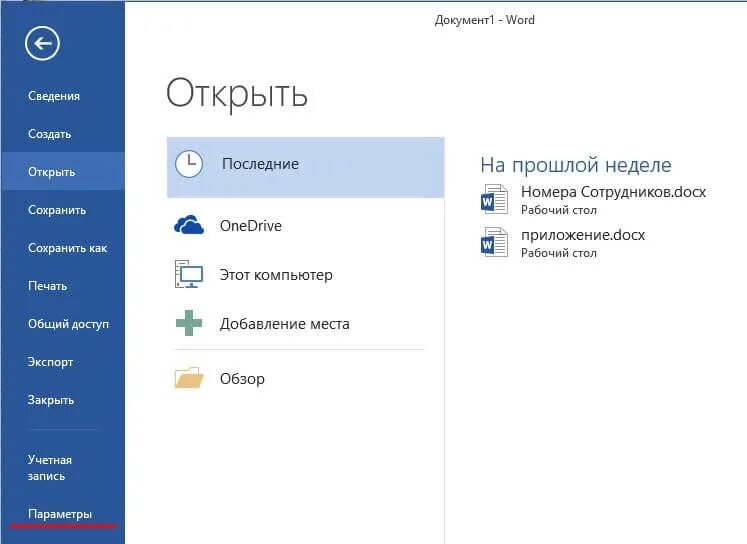Click the Обзор browse button
The image size is (747, 544).
click(x=242, y=379)
